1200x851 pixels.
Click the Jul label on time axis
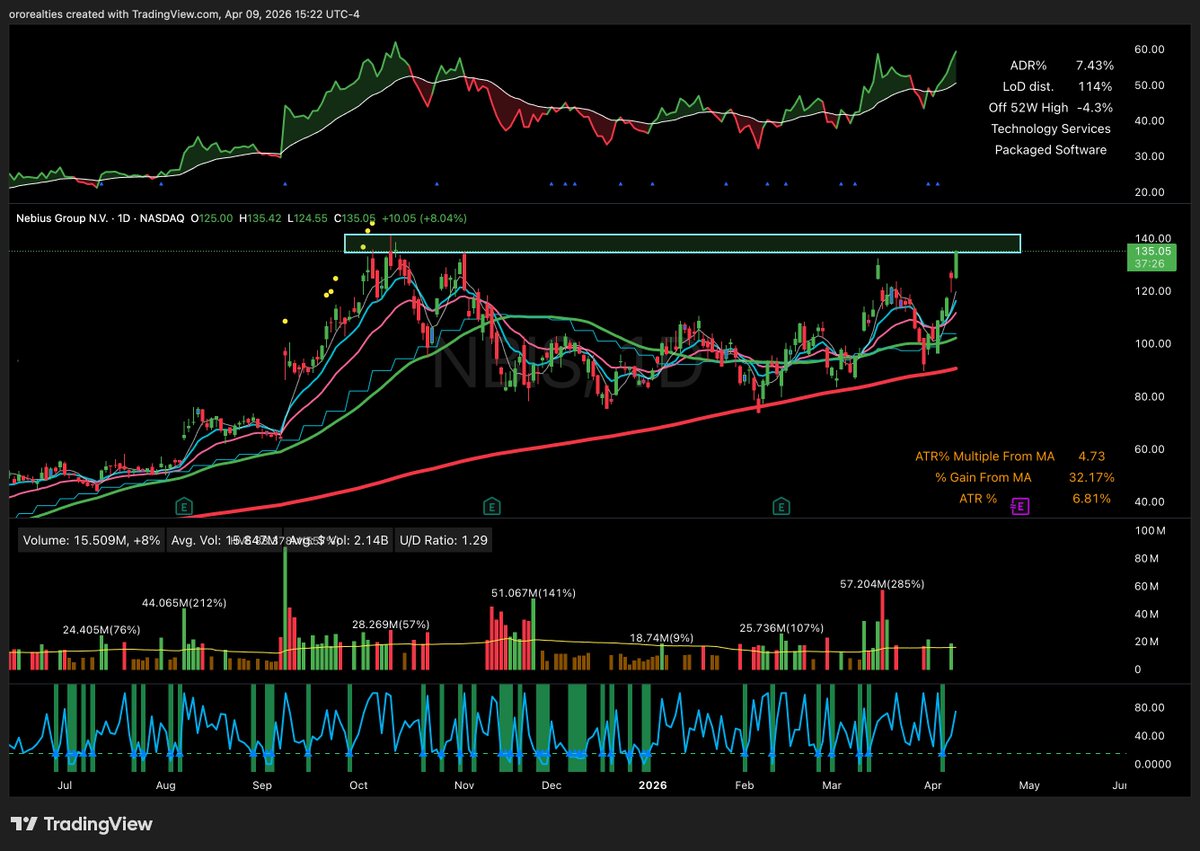click(66, 786)
